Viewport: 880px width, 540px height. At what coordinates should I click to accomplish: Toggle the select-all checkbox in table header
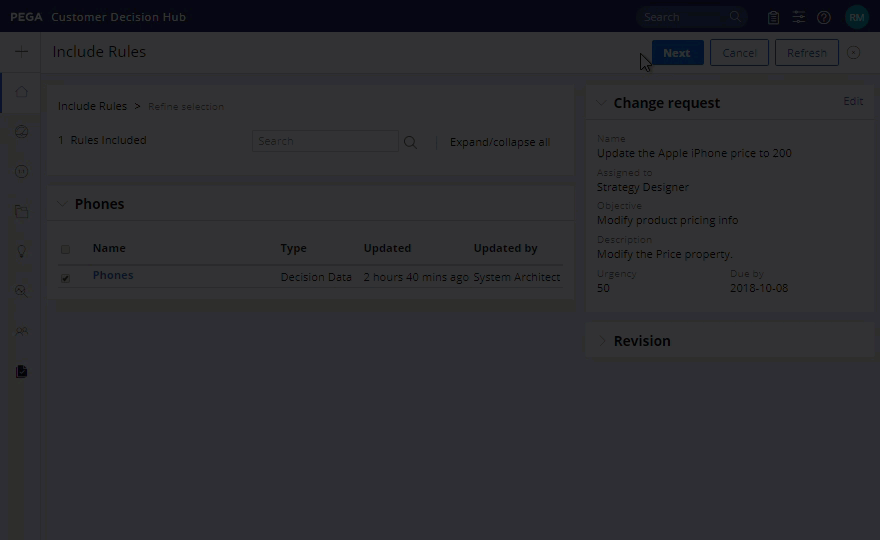[x=66, y=249]
